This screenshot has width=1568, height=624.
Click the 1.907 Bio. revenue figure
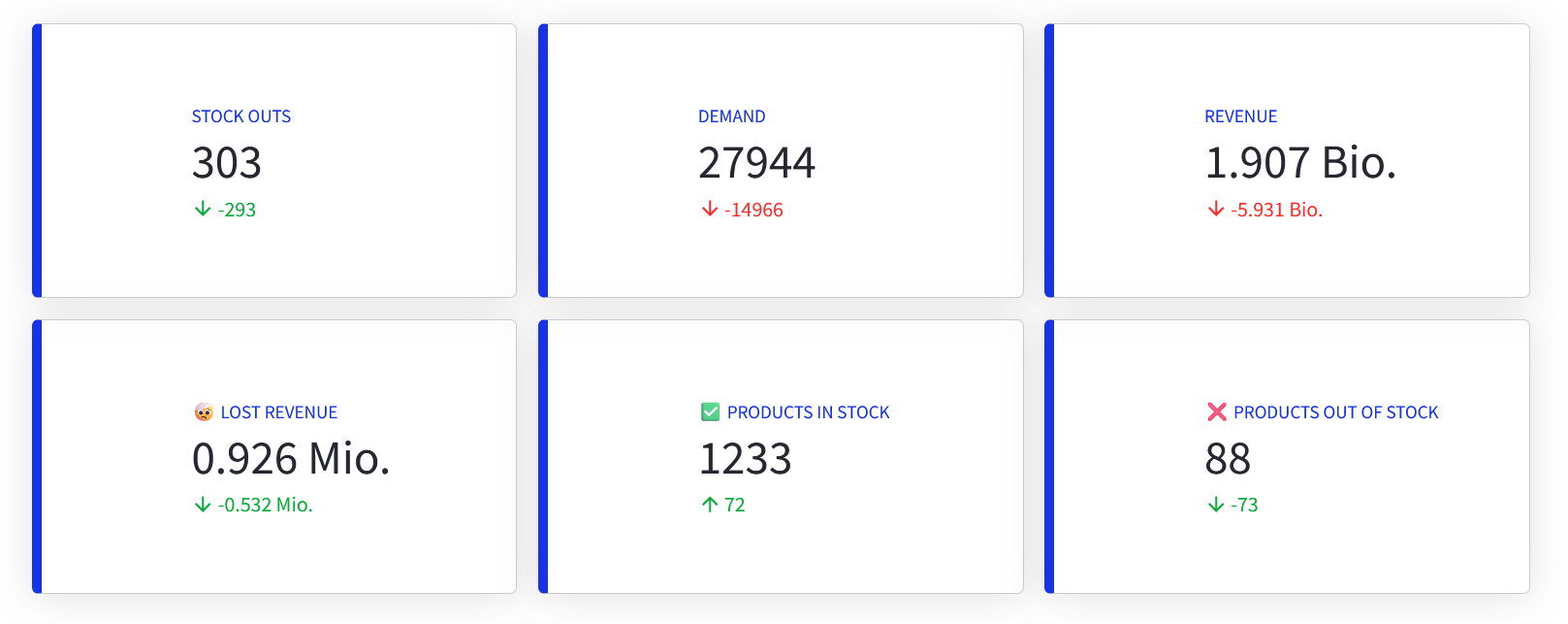click(x=1300, y=163)
